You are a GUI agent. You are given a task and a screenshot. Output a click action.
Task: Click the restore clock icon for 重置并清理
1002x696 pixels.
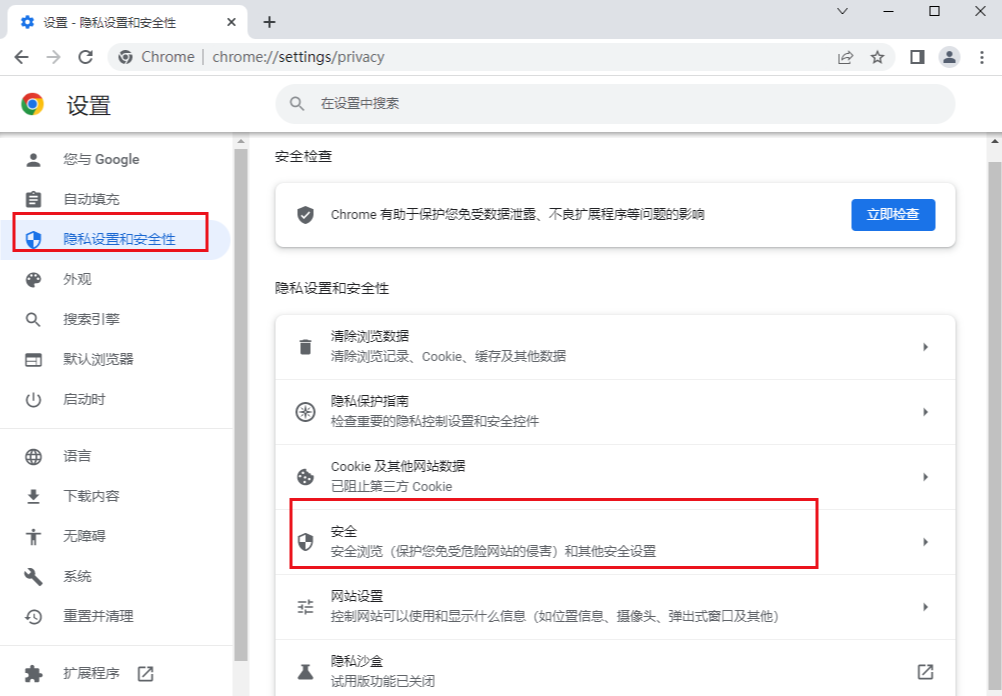click(33, 617)
